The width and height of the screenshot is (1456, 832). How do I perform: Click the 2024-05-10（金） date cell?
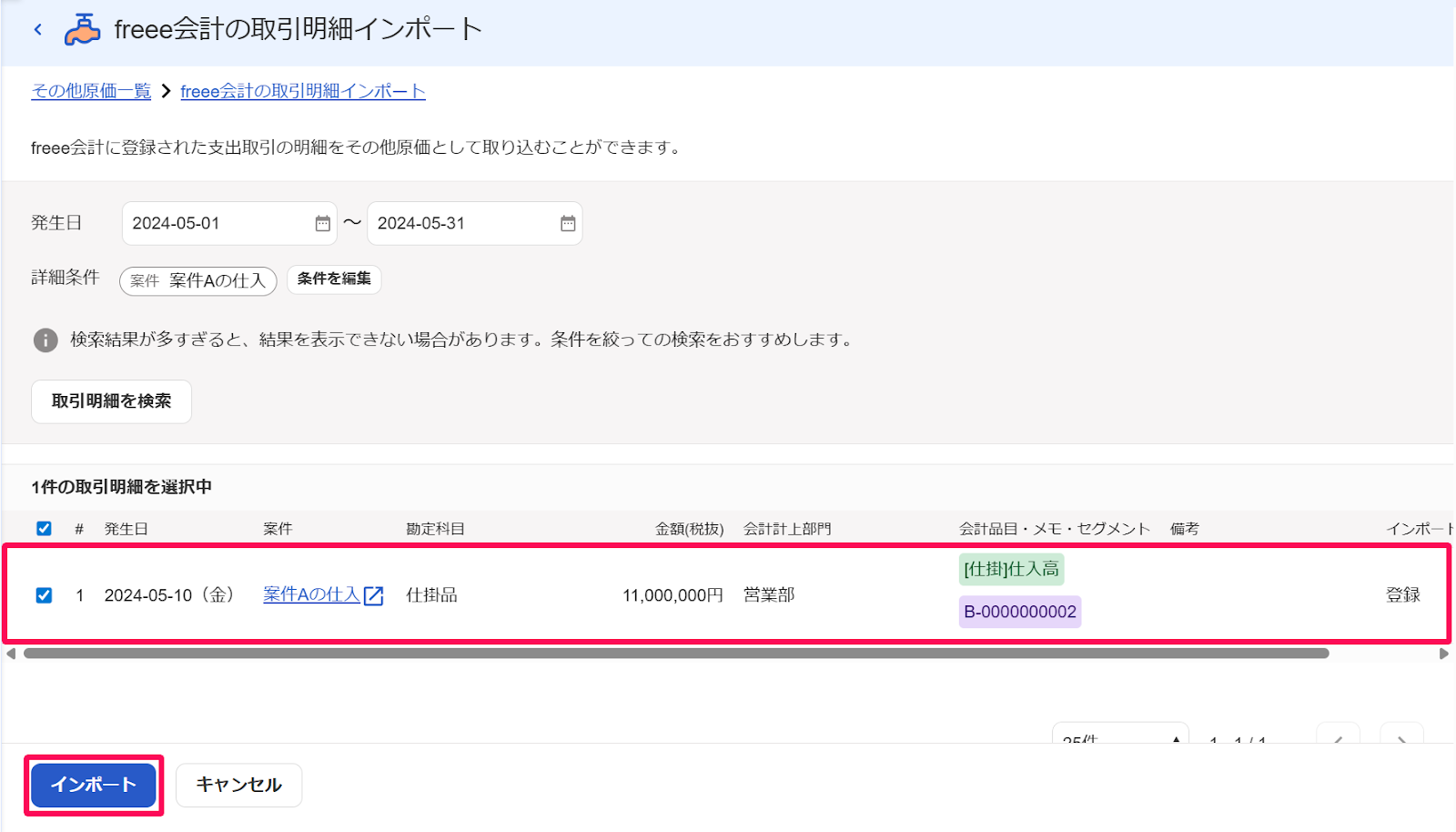pyautogui.click(x=172, y=595)
